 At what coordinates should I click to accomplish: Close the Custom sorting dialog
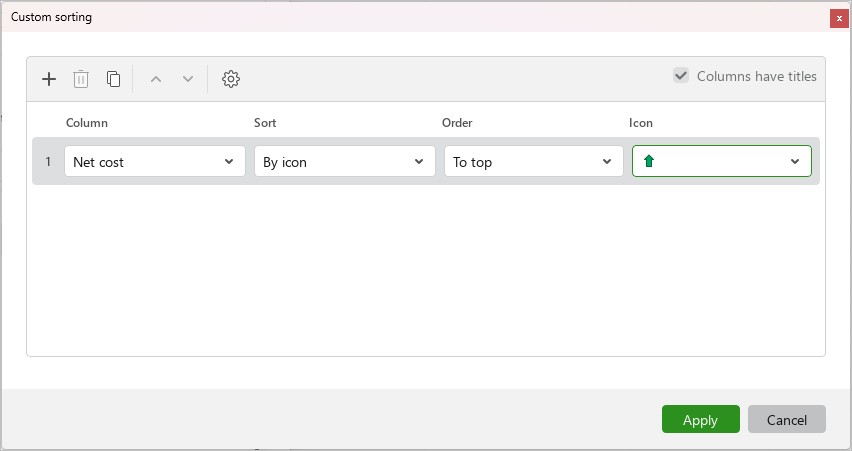pyautogui.click(x=839, y=18)
